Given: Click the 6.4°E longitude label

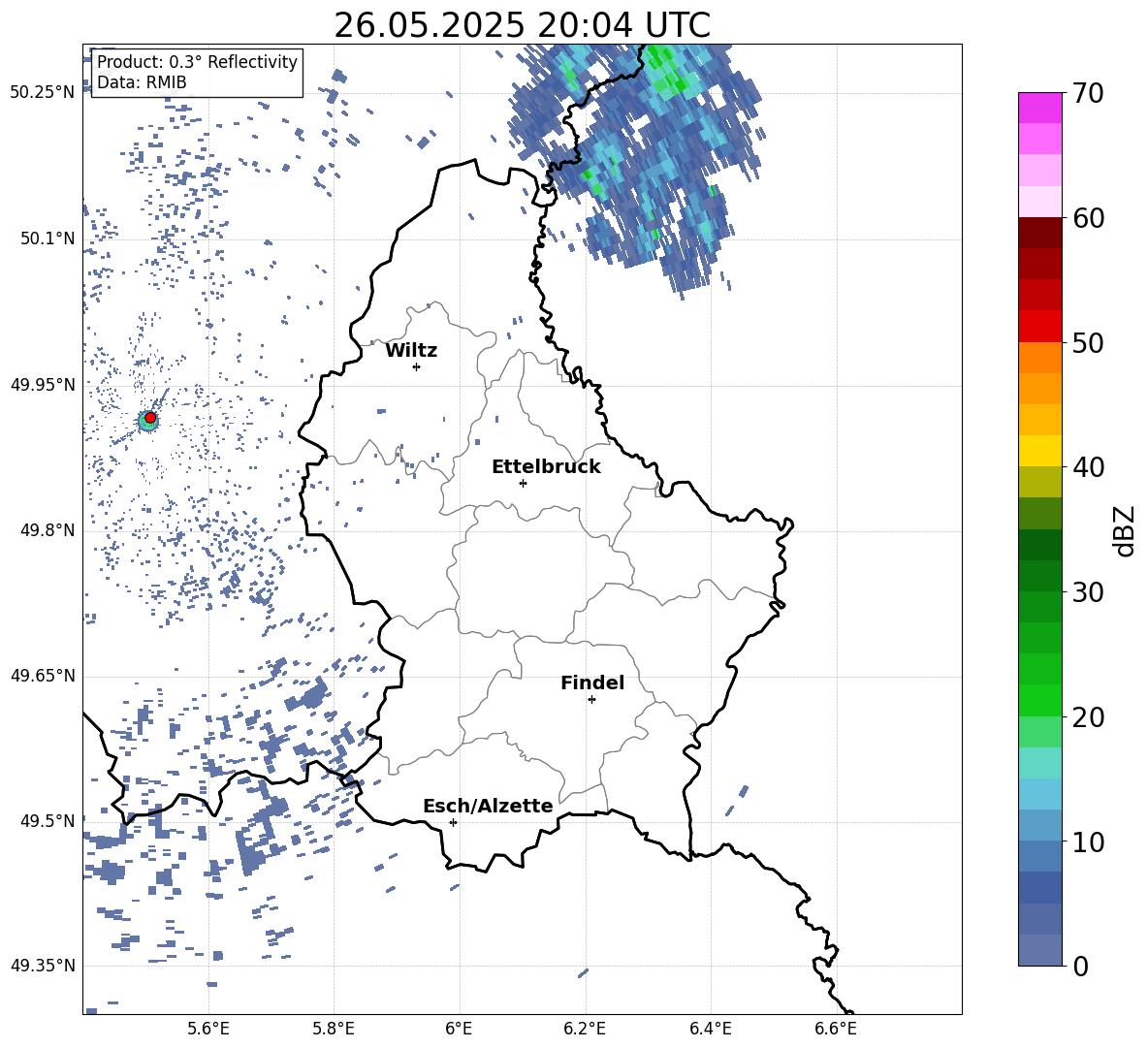Looking at the screenshot, I should coord(710,1029).
